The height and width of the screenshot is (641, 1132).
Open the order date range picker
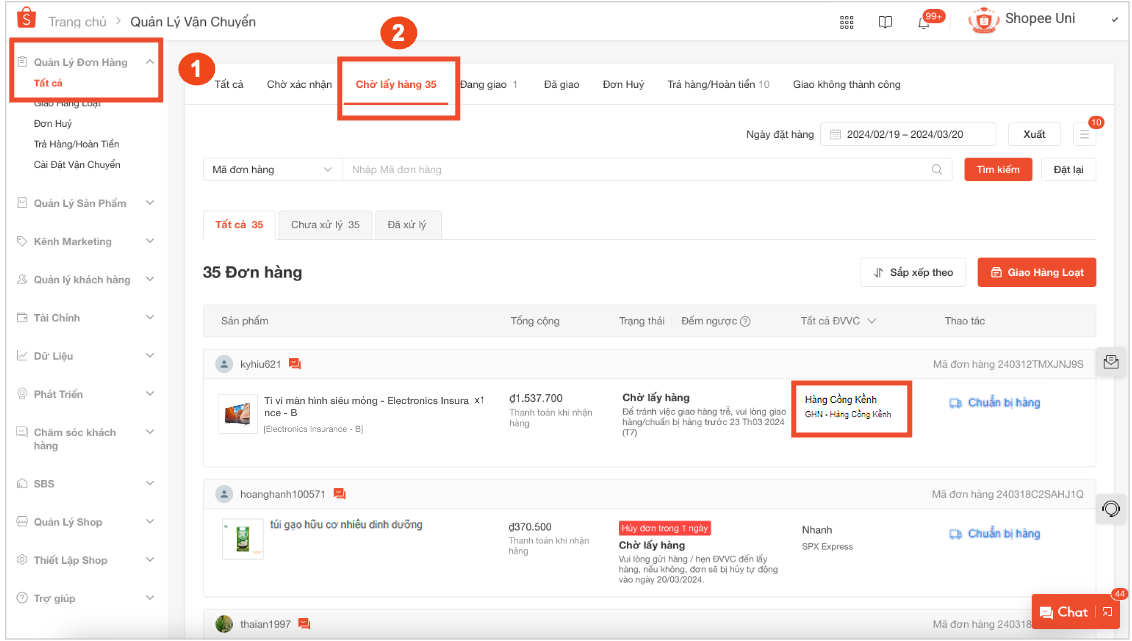tap(908, 135)
